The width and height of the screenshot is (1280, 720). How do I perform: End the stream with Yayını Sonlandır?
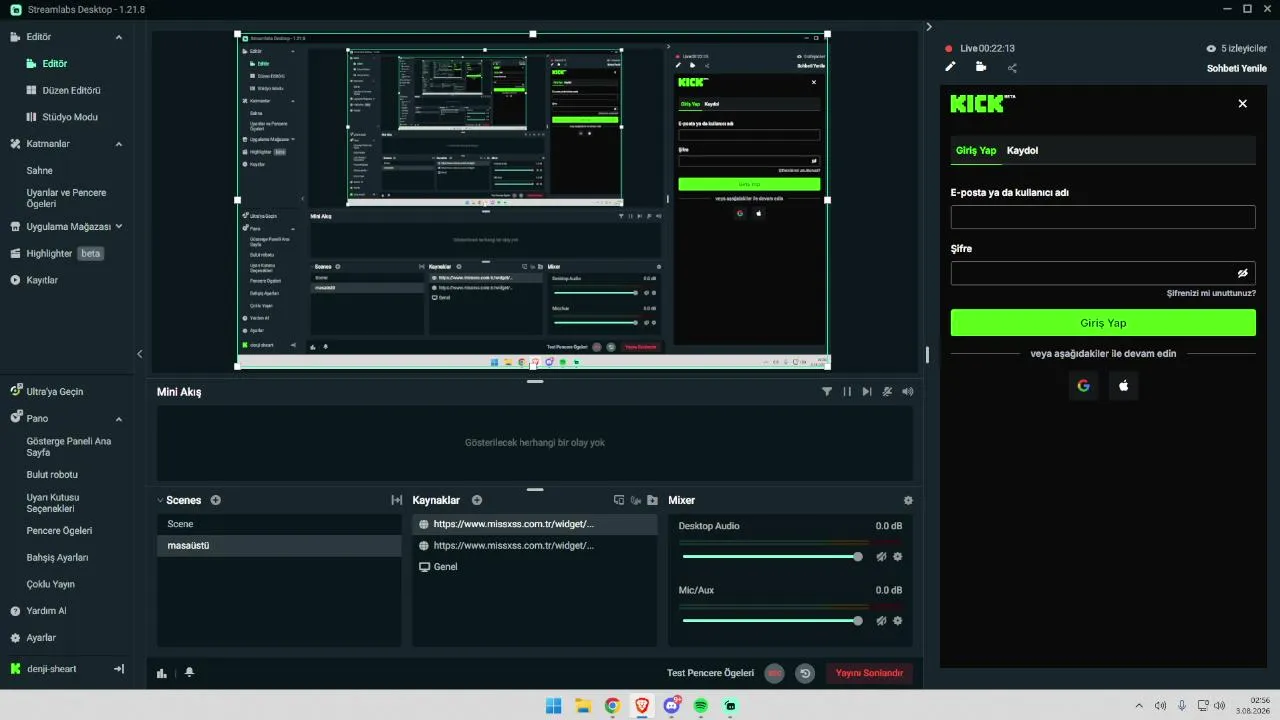[869, 673]
